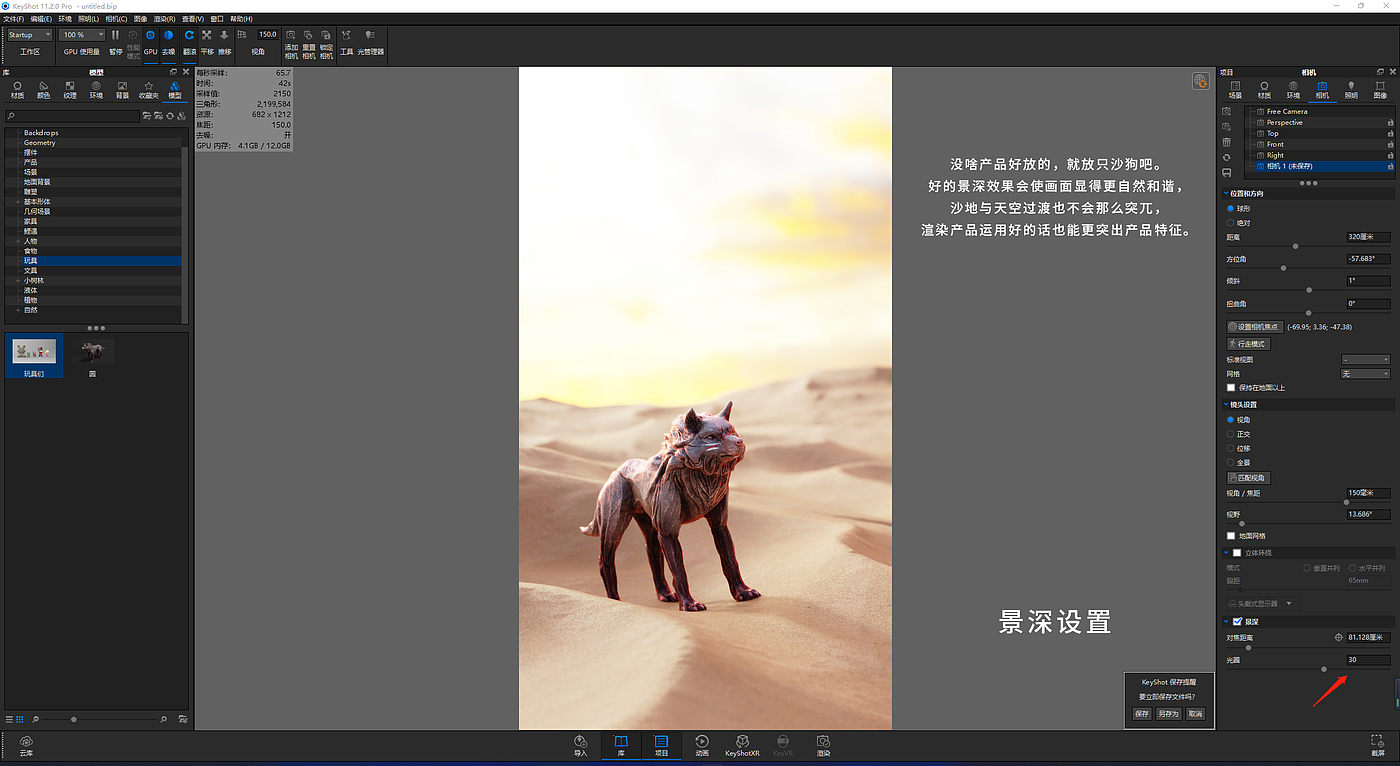
Task: Check keep above ground option
Action: pos(1231,387)
